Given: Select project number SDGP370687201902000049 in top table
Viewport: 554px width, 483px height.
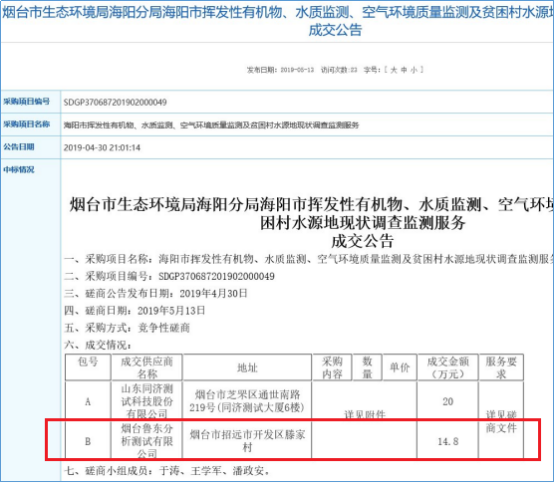Looking at the screenshot, I should pos(115,102).
